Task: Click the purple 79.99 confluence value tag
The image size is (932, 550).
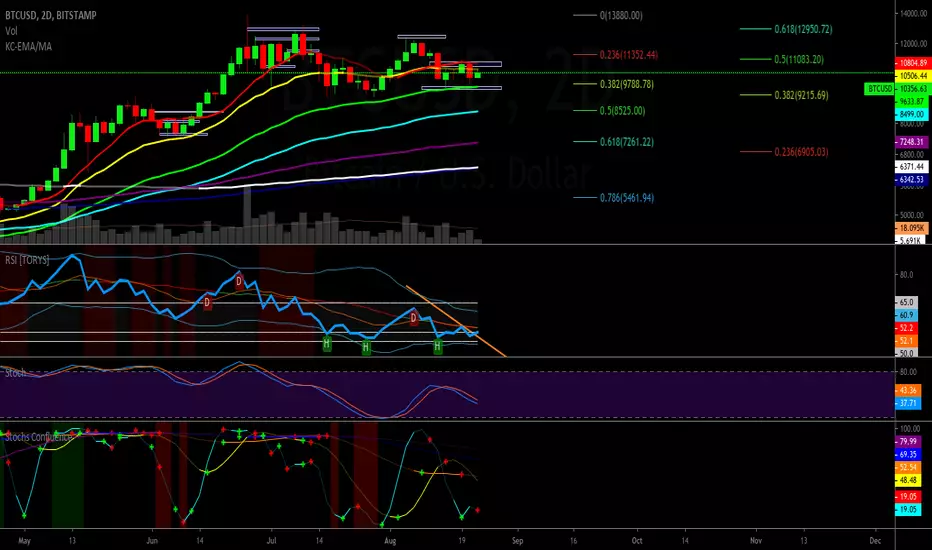Action: [x=908, y=442]
